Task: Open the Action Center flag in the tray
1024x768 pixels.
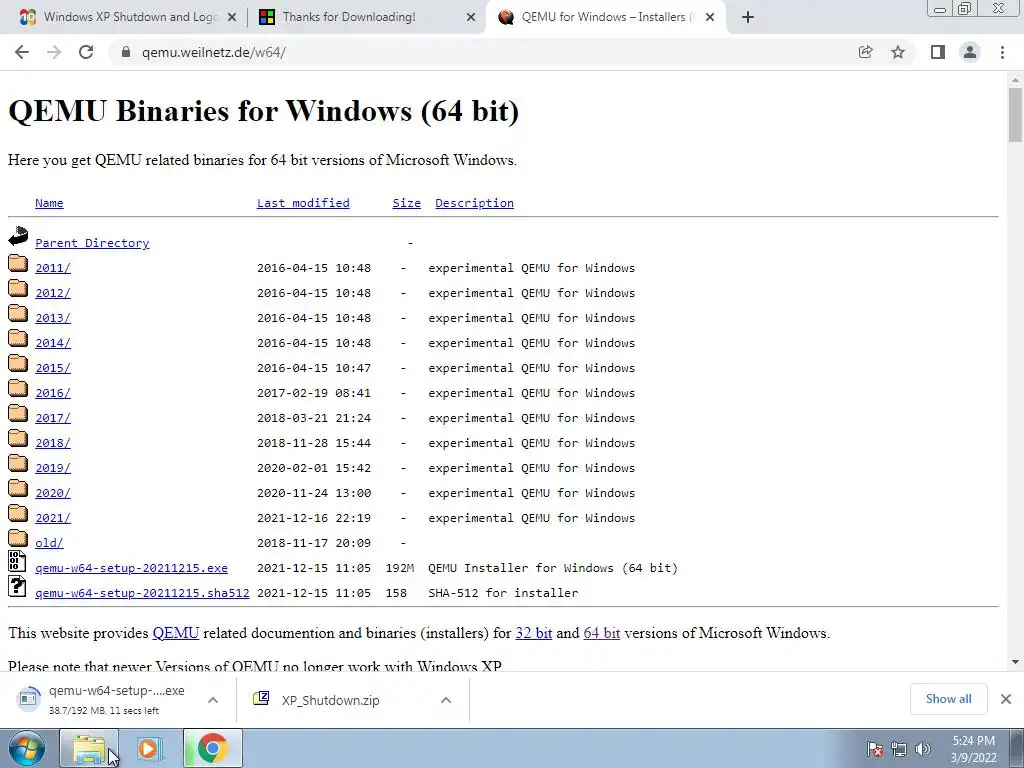Action: [x=875, y=749]
